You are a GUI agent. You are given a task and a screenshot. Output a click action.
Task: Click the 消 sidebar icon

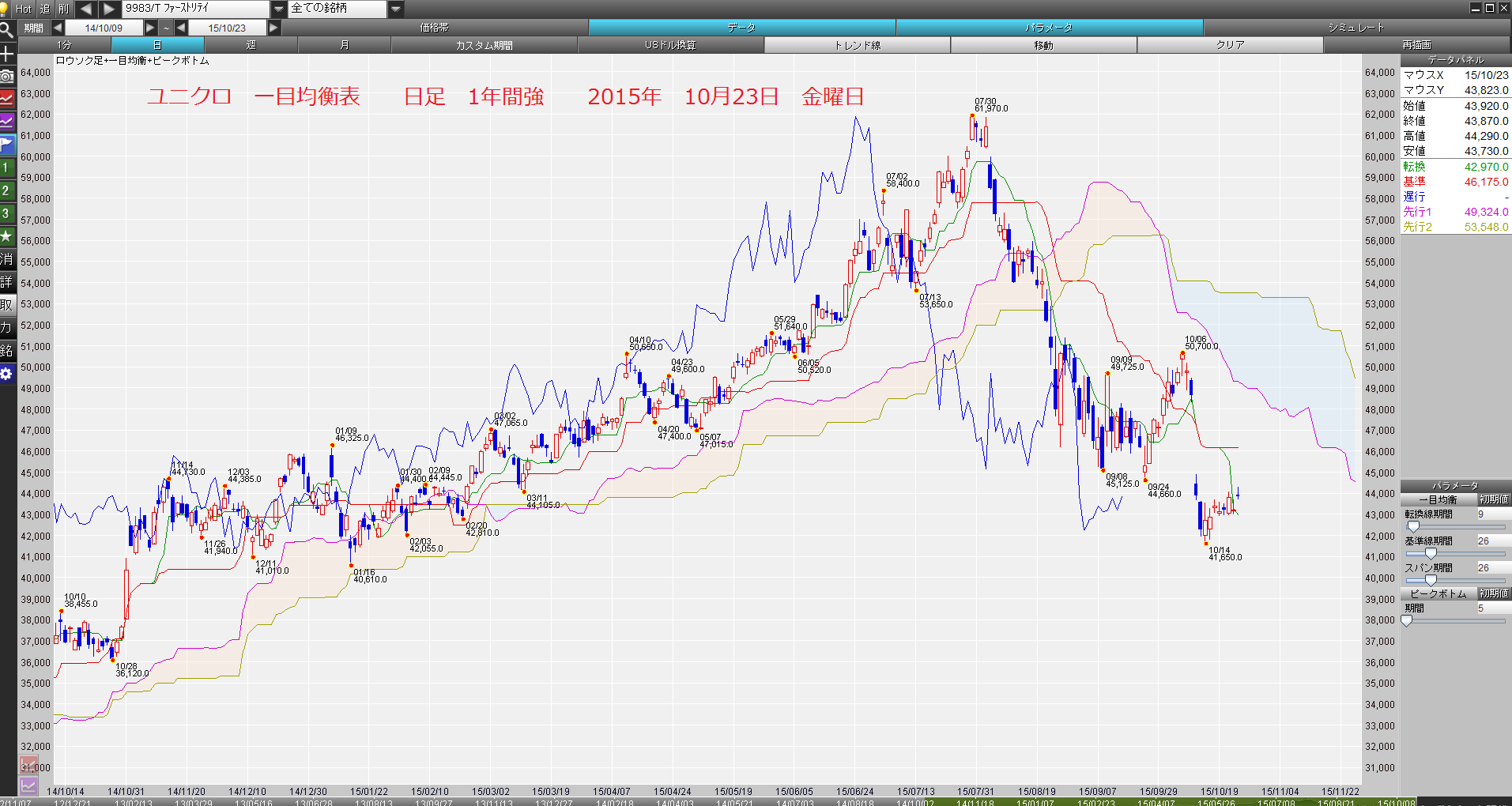[7, 259]
